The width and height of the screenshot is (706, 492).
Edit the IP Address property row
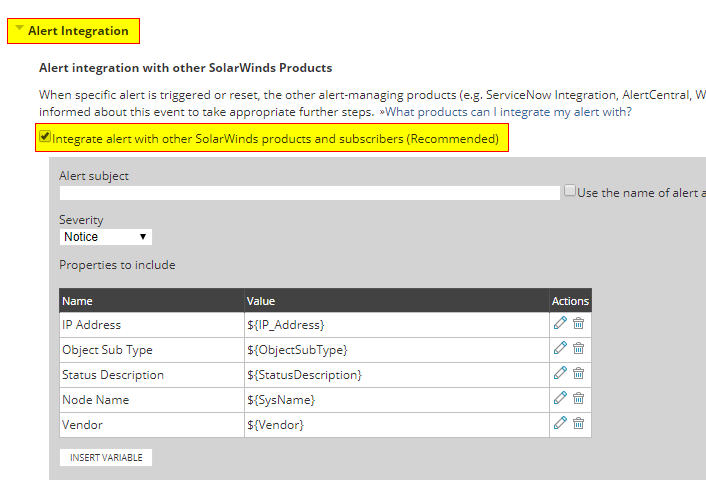pos(560,324)
